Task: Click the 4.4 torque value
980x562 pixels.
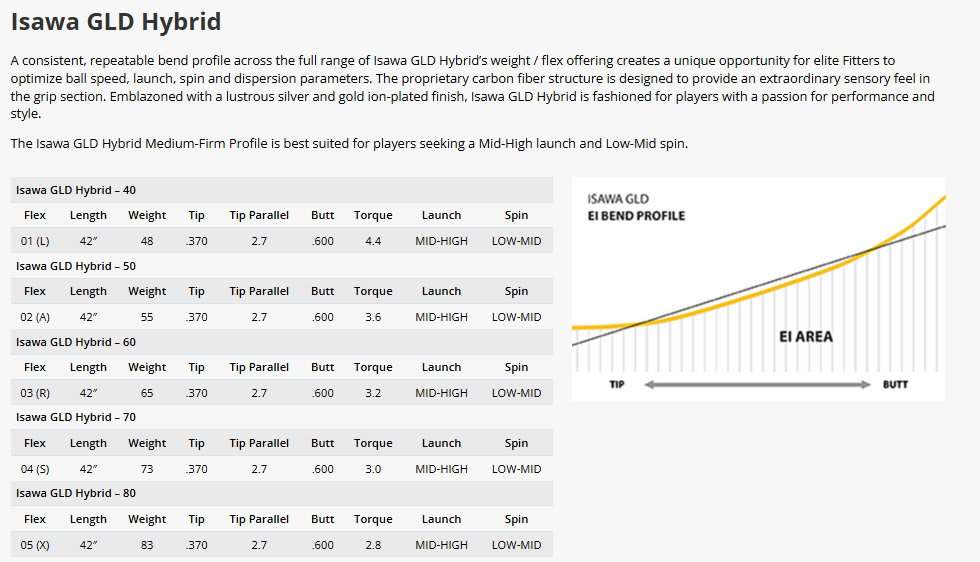Action: (373, 241)
